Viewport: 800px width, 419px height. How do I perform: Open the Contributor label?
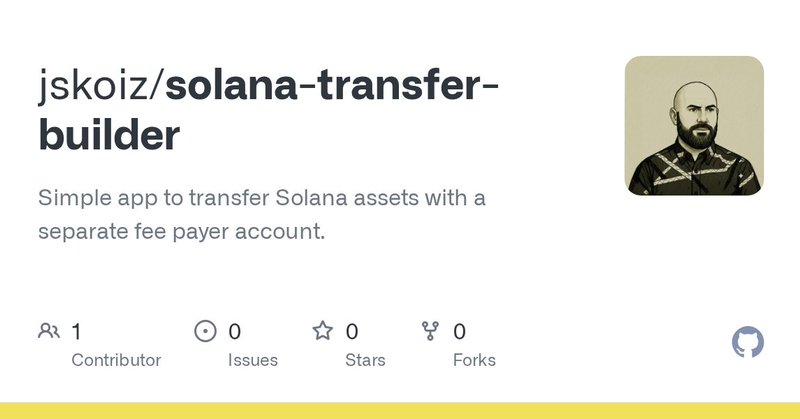click(x=116, y=360)
